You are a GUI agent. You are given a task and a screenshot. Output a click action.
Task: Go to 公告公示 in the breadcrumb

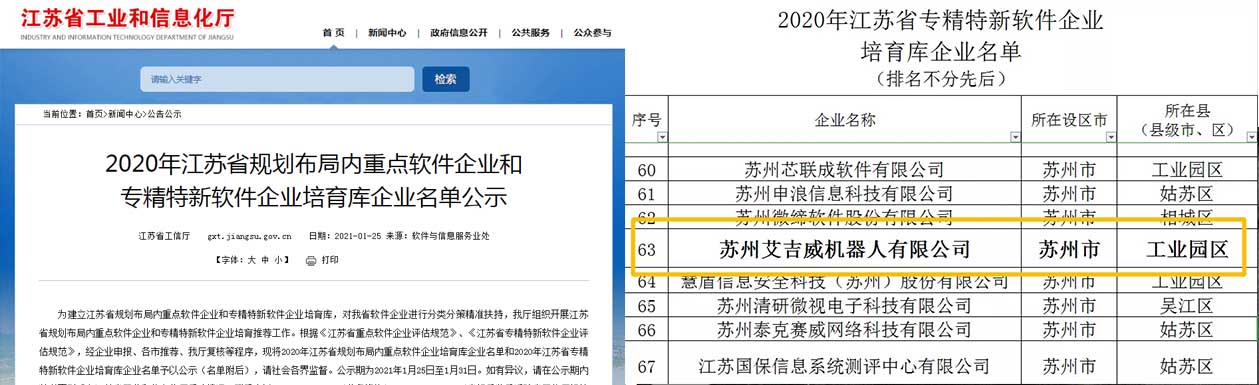[x=164, y=114]
